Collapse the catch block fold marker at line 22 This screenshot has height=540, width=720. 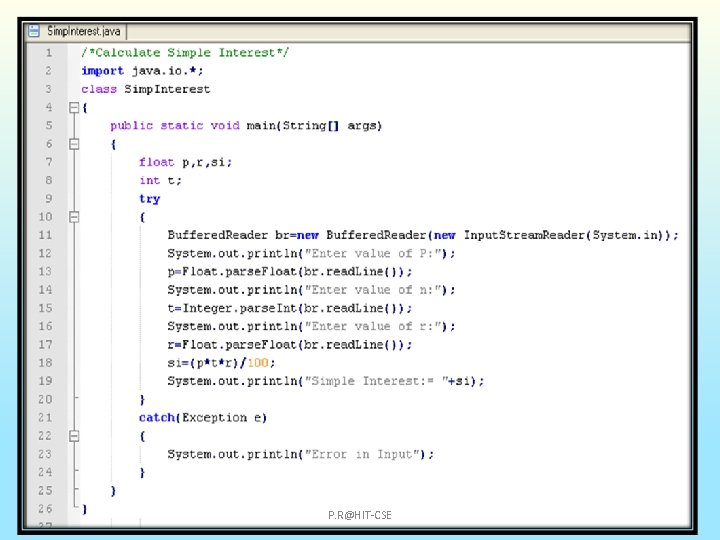(74, 436)
